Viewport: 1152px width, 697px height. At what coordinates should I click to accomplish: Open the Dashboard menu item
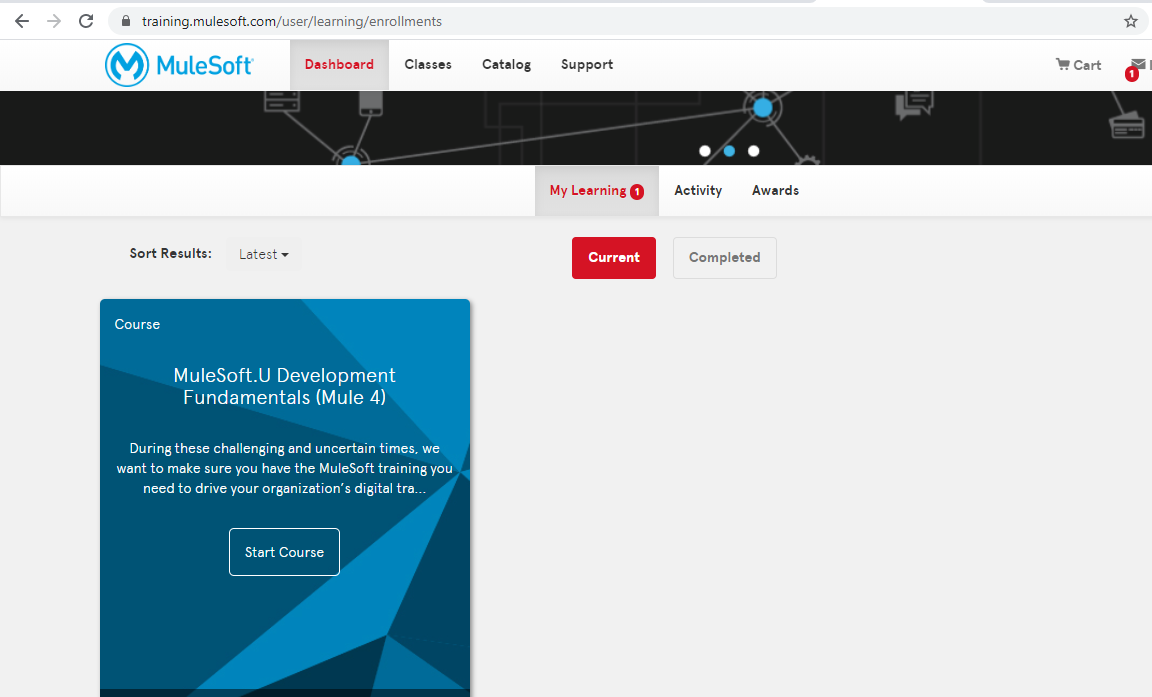pyautogui.click(x=339, y=65)
